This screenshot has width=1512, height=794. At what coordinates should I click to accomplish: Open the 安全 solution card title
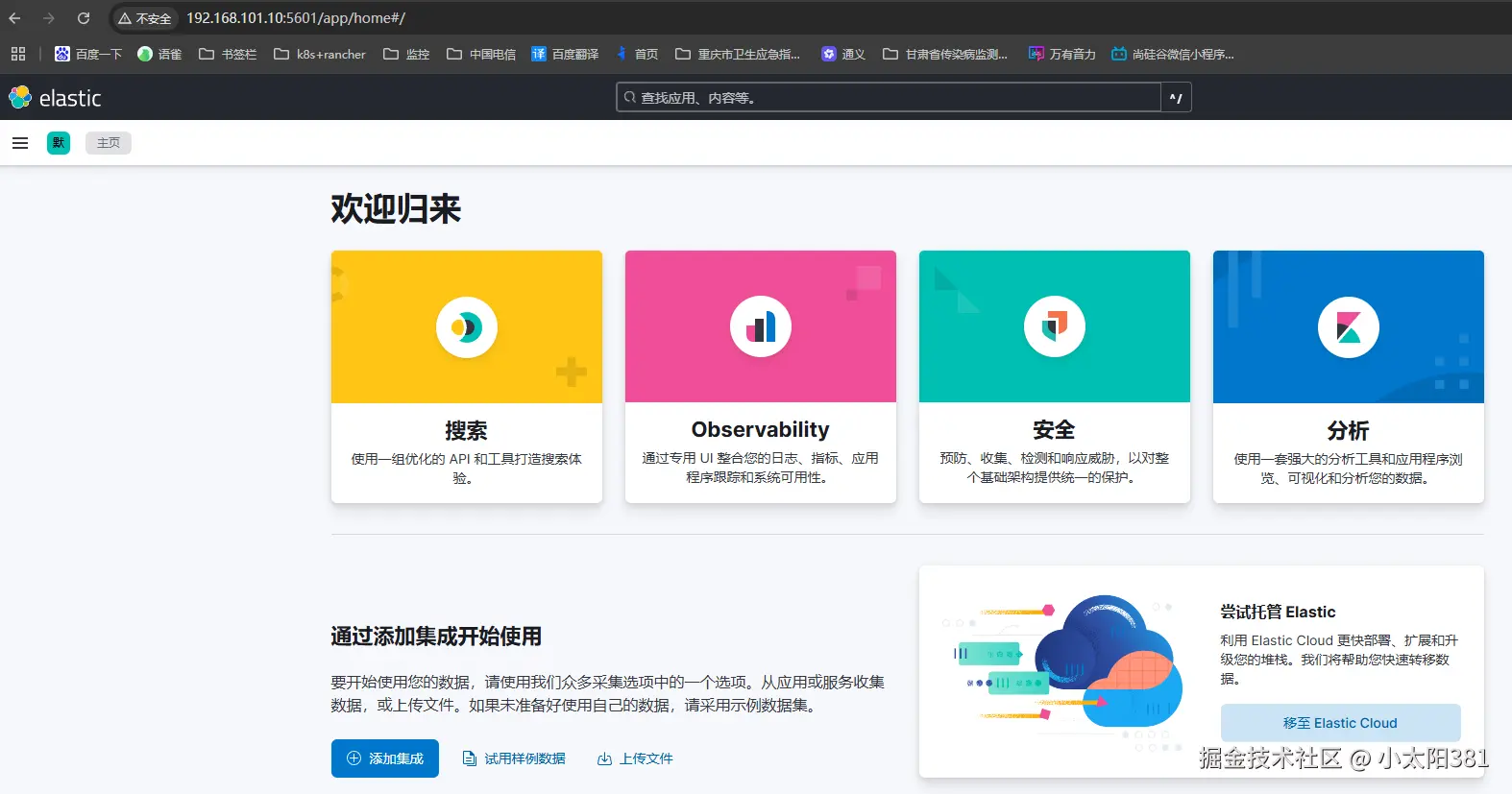[1055, 430]
